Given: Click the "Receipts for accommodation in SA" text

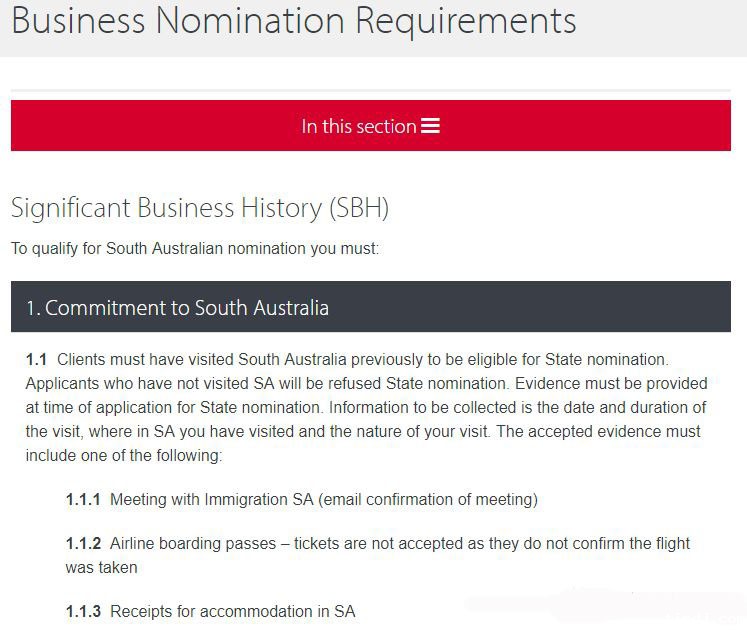Looking at the screenshot, I should [x=232, y=611].
